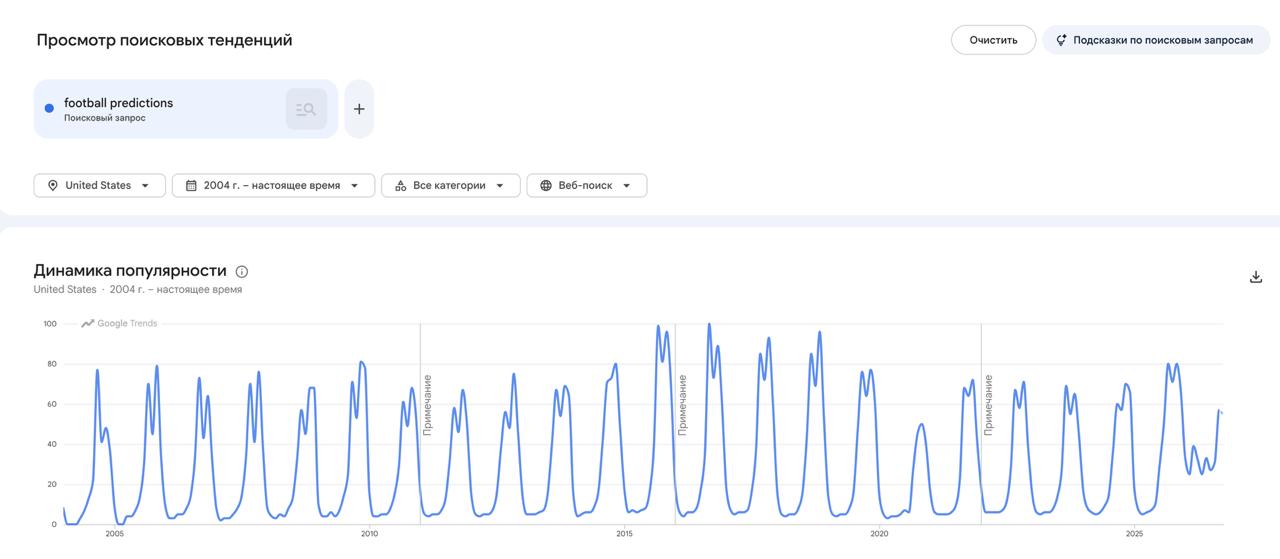Click the Примечание marker near 2022
Screen dimensions: 1280x559
[x=988, y=405]
